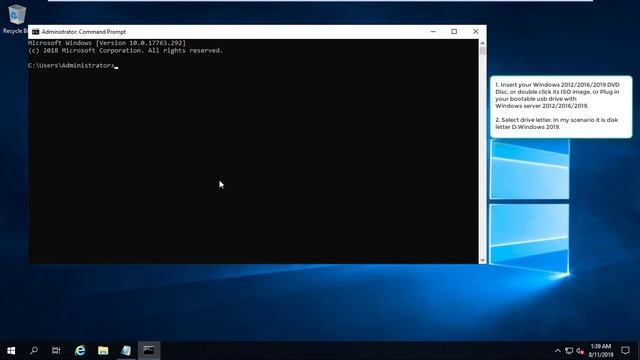This screenshot has width=640, height=360.
Task: Open File Explorer from taskbar
Action: tap(103, 351)
